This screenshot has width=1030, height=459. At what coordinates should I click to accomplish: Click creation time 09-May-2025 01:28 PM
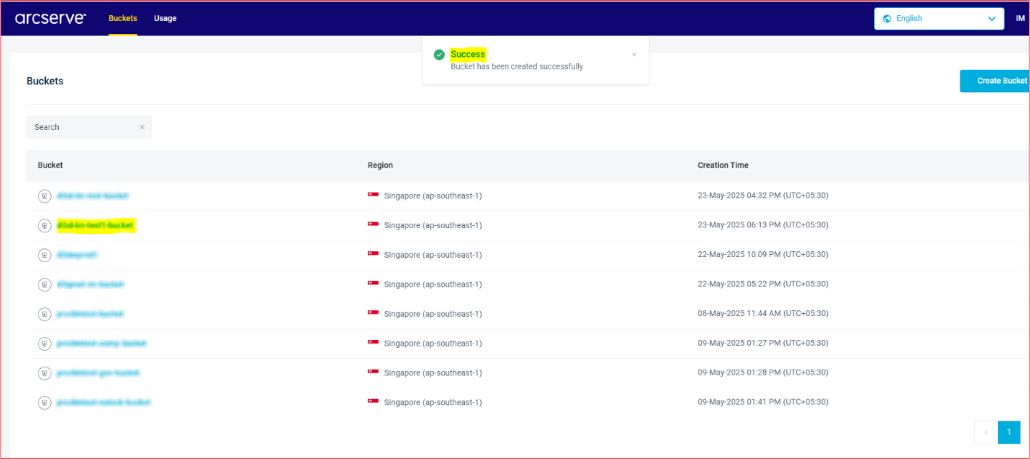tap(763, 372)
